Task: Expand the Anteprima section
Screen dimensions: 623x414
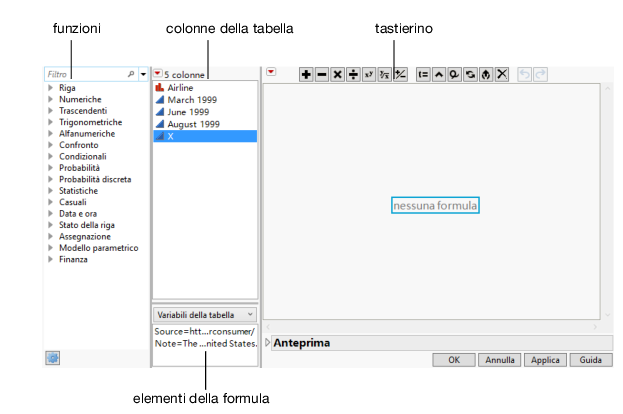Action: pos(267,342)
